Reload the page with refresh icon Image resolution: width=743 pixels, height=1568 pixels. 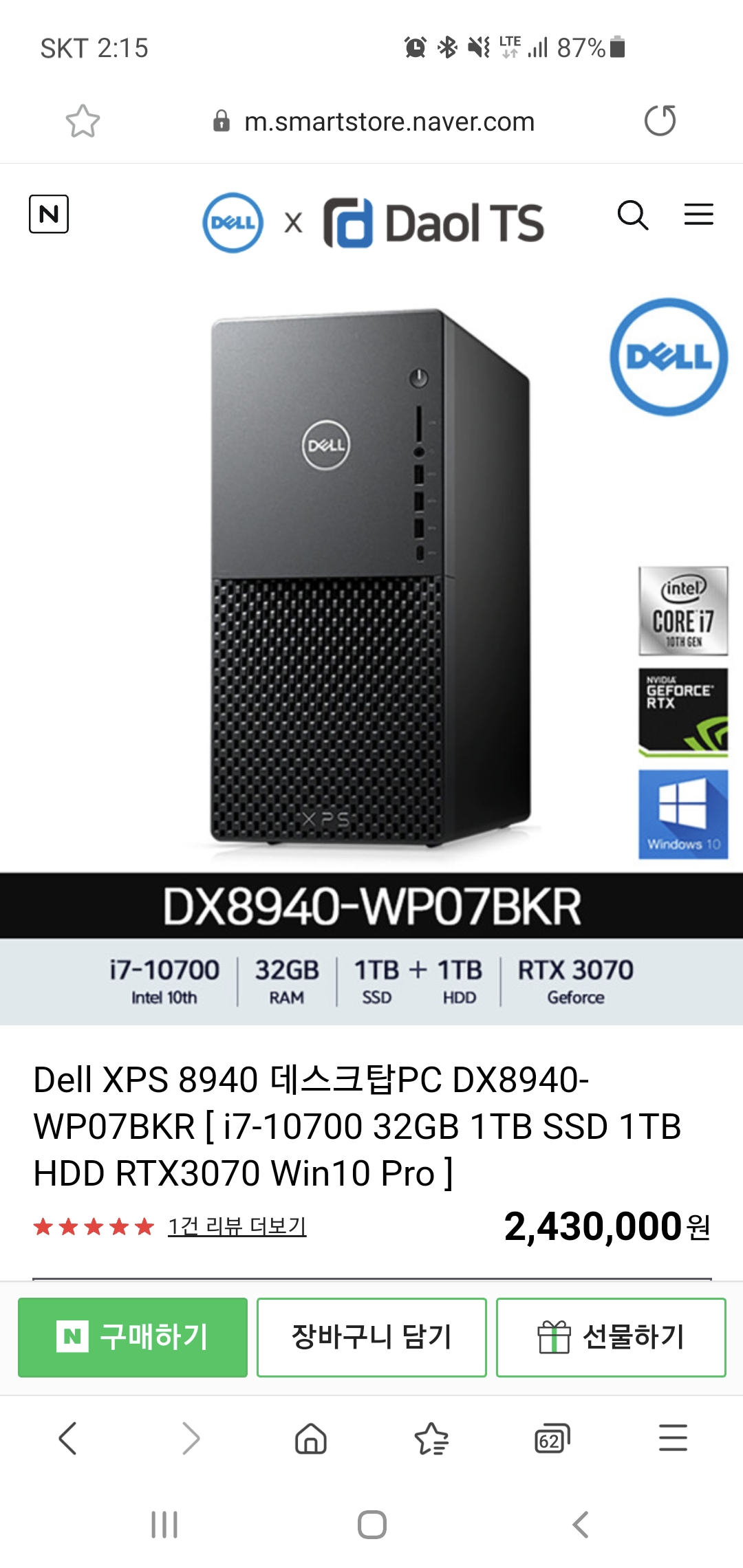[660, 121]
